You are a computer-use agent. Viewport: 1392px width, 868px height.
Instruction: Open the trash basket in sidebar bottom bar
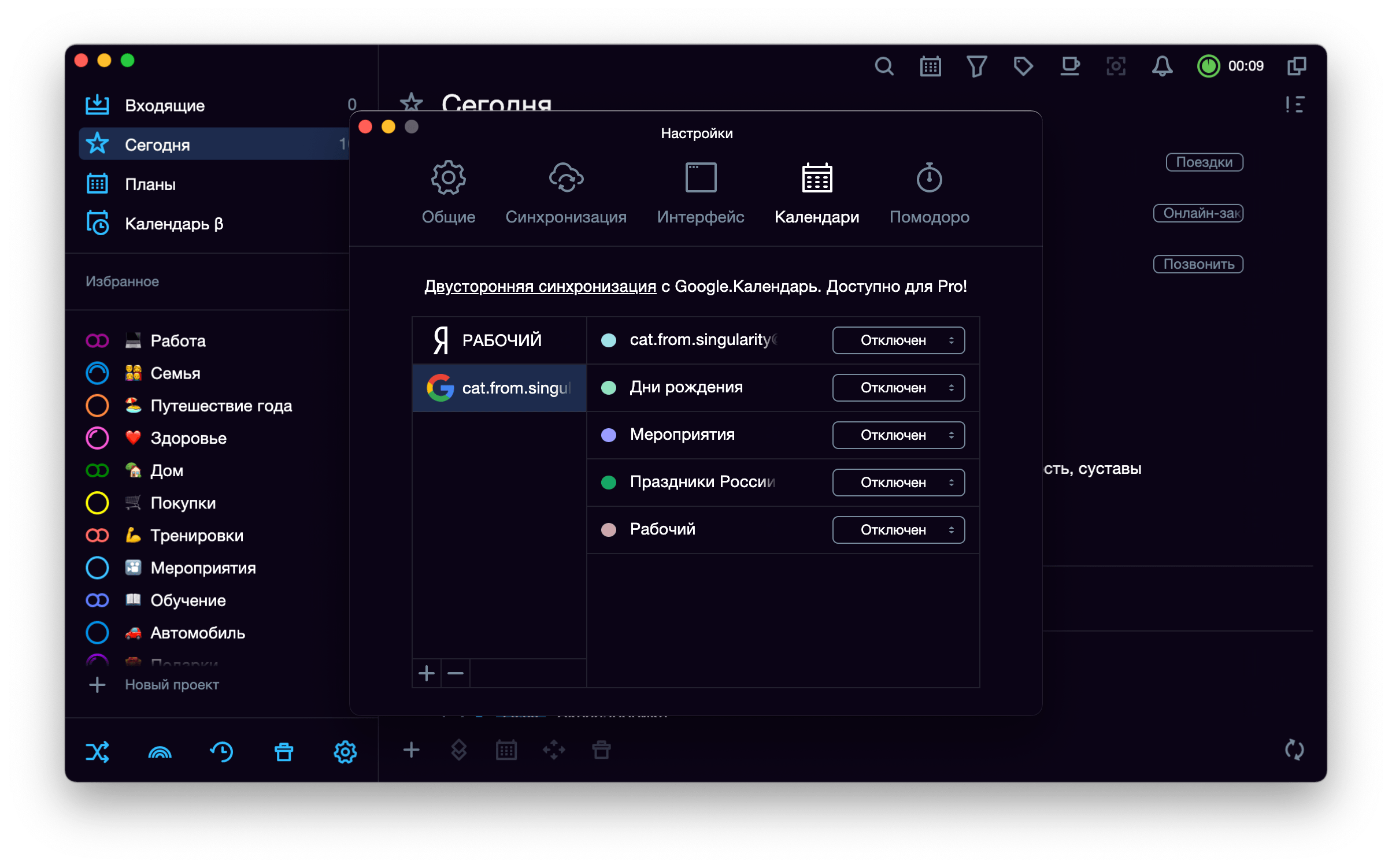pyautogui.click(x=283, y=752)
